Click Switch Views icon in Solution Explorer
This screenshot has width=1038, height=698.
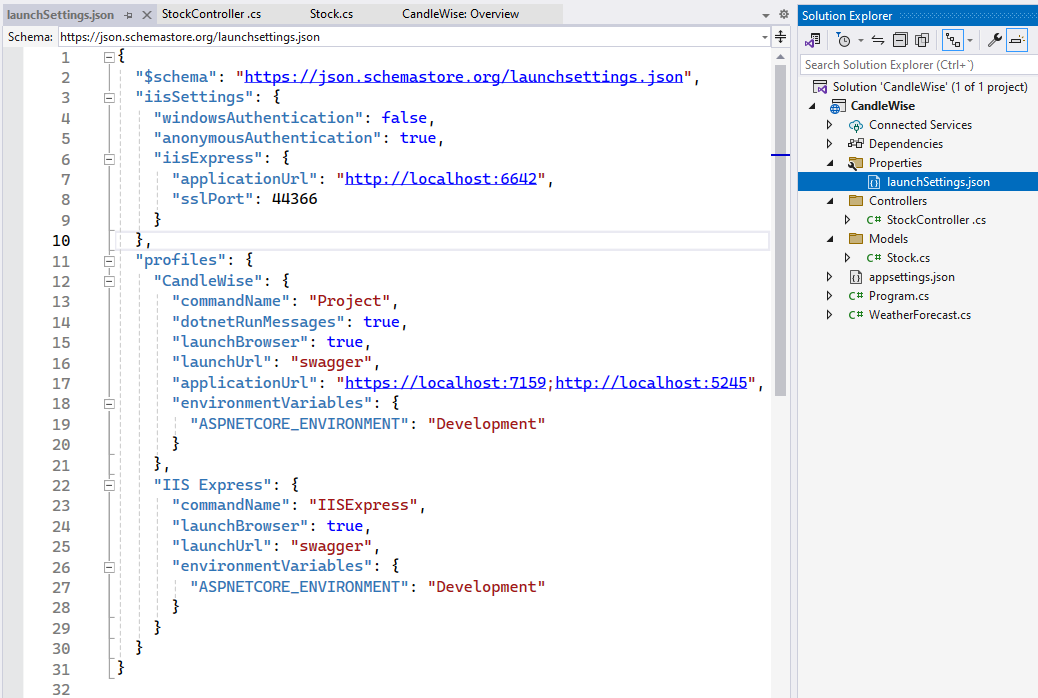[x=813, y=40]
